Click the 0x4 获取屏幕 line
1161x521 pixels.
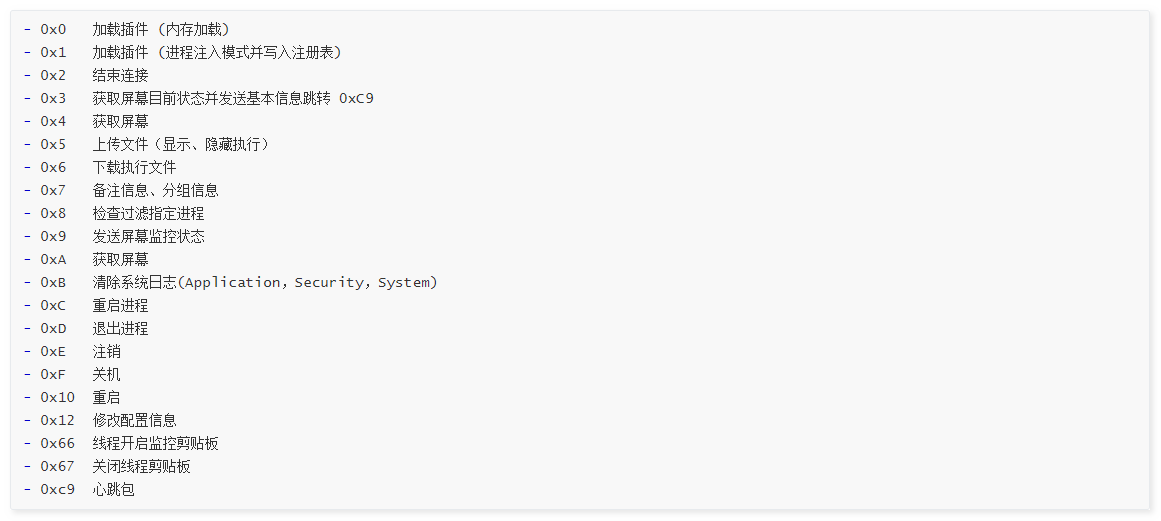(120, 121)
